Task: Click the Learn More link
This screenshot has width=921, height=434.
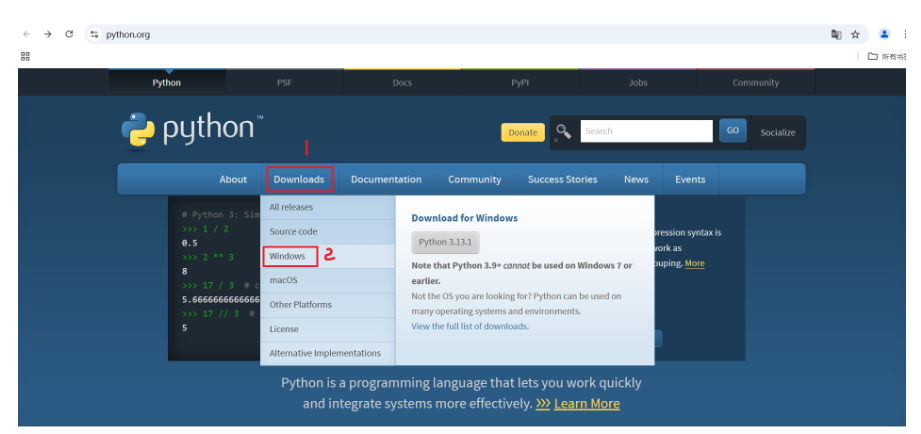Action: [x=587, y=404]
